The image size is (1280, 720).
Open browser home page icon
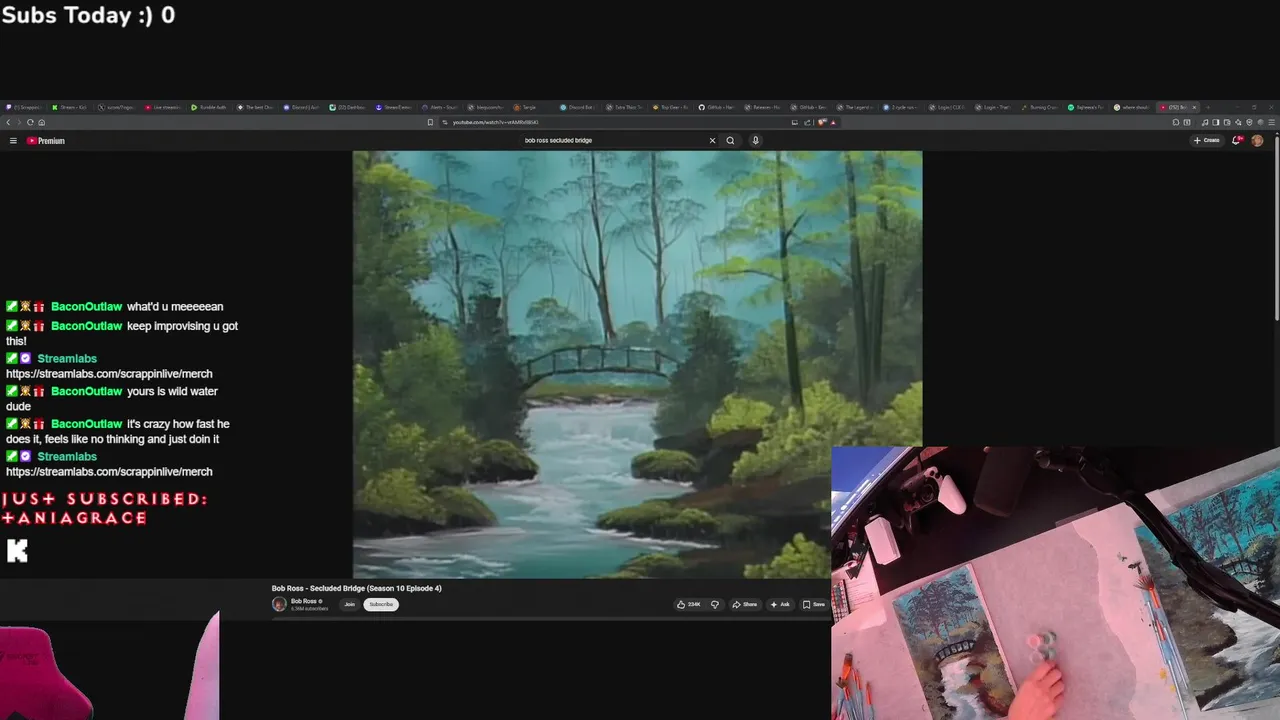point(41,122)
